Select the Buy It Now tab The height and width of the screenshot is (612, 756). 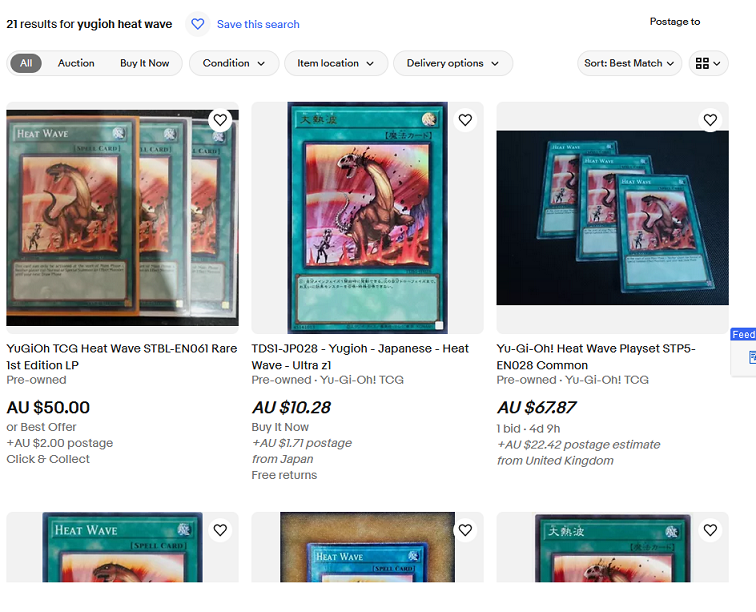point(145,63)
